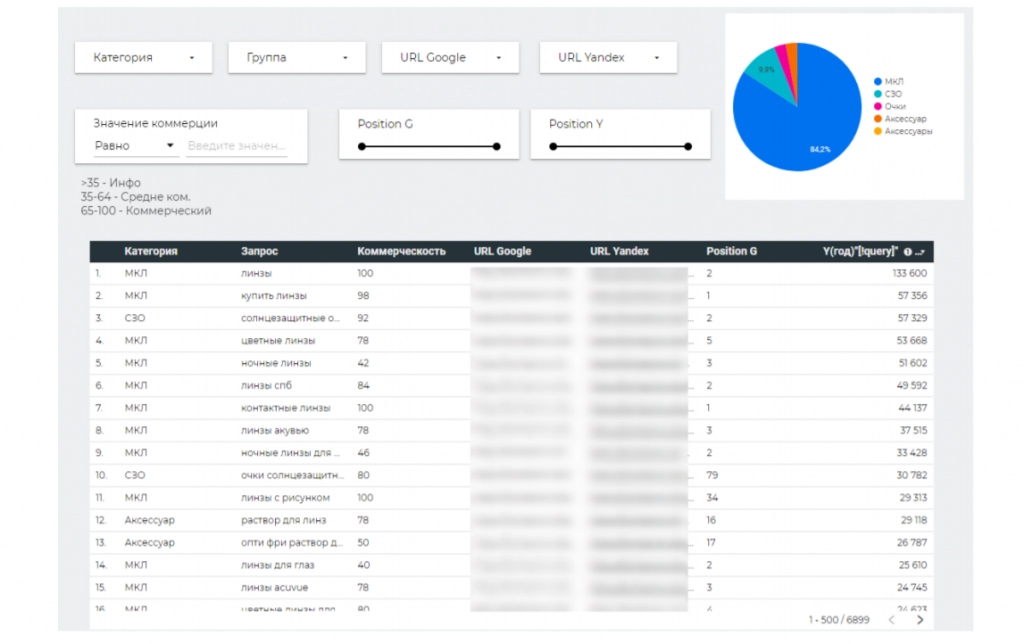This screenshot has width=1024, height=644.
Task: Click the 9.9% teal pie slice
Action: (767, 72)
